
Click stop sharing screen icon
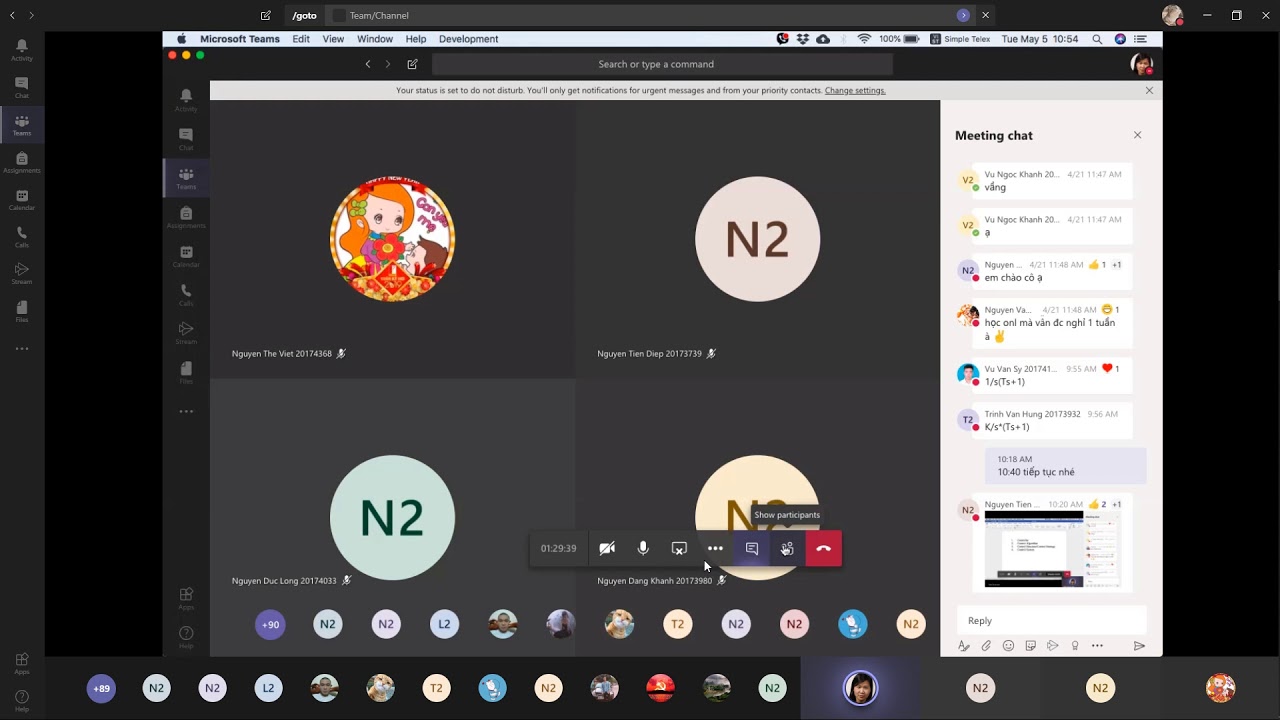pyautogui.click(x=679, y=548)
